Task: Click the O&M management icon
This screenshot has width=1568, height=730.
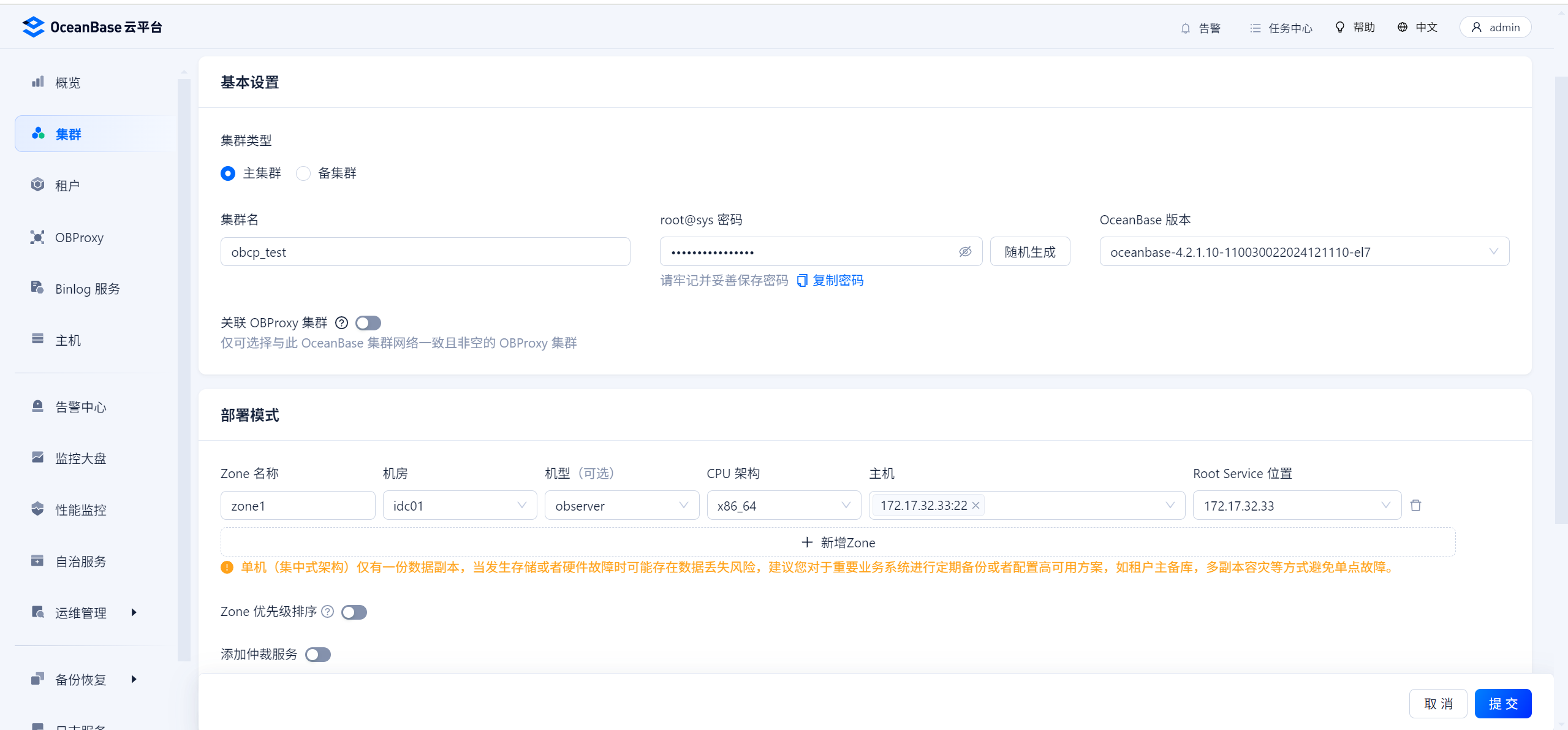Action: point(38,612)
